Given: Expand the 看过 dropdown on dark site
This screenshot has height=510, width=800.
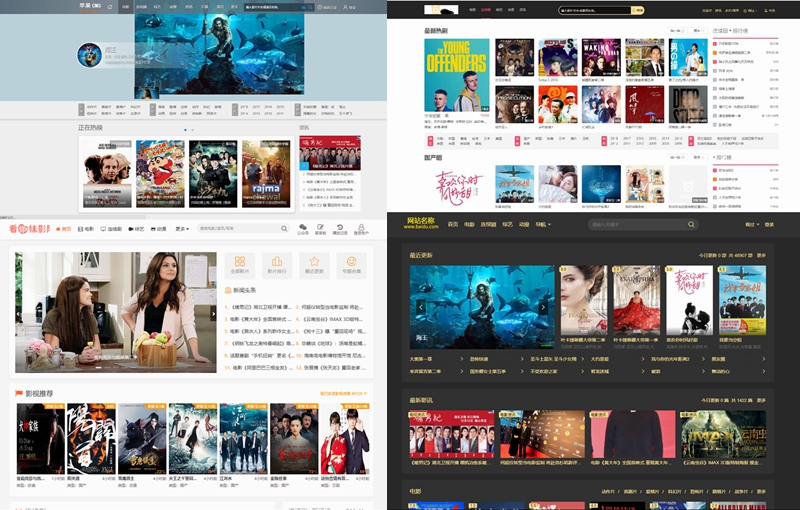Looking at the screenshot, I should point(752,224).
